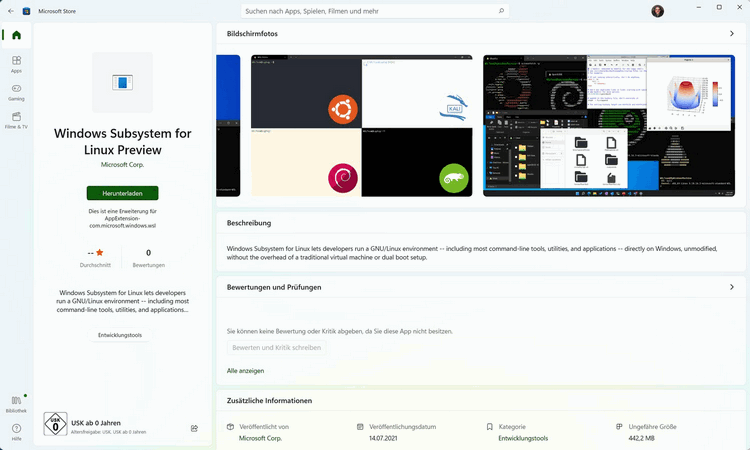This screenshot has width=750, height=450.
Task: Open the Linux distros logos screenshot
Action: (362, 126)
